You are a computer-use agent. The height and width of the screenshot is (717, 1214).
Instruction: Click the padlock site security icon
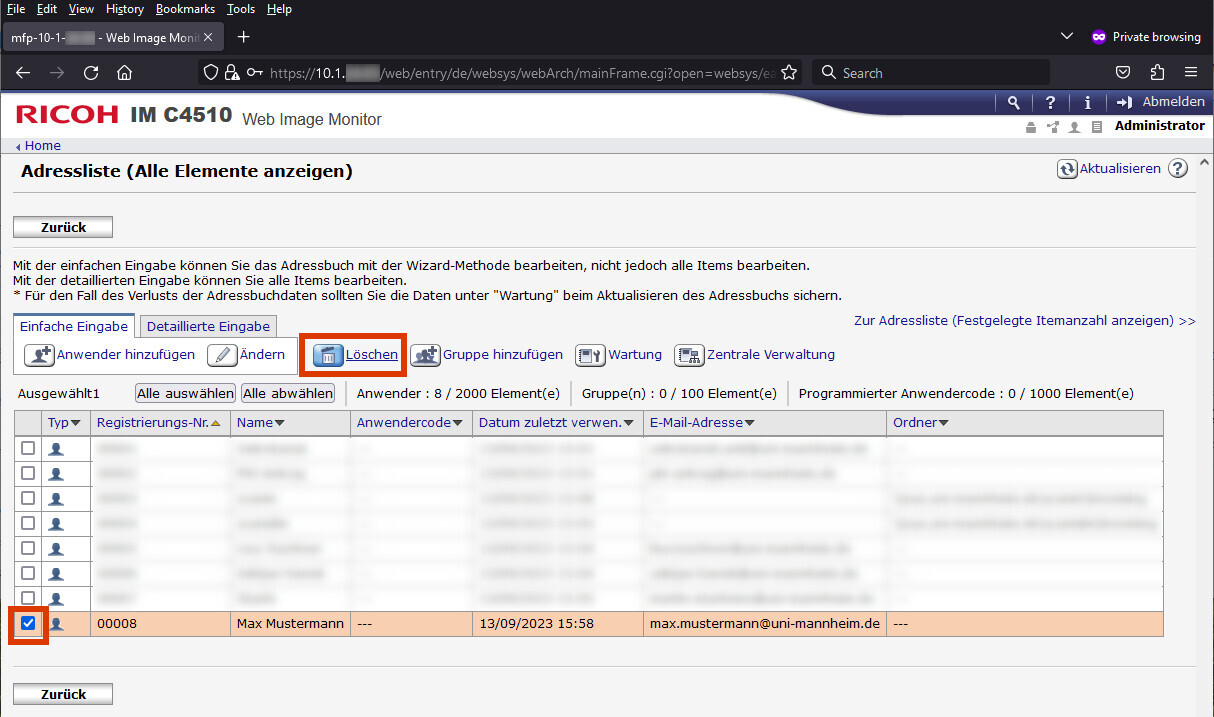[x=232, y=73]
